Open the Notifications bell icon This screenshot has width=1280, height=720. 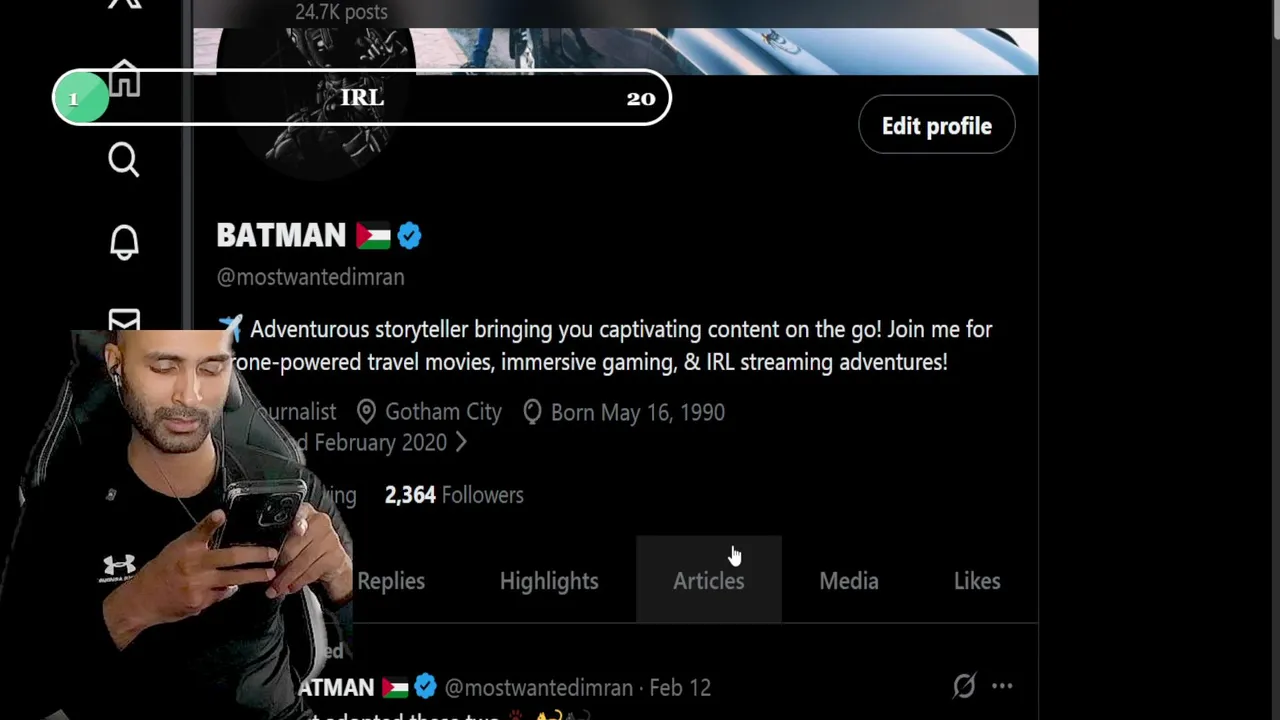pyautogui.click(x=124, y=242)
